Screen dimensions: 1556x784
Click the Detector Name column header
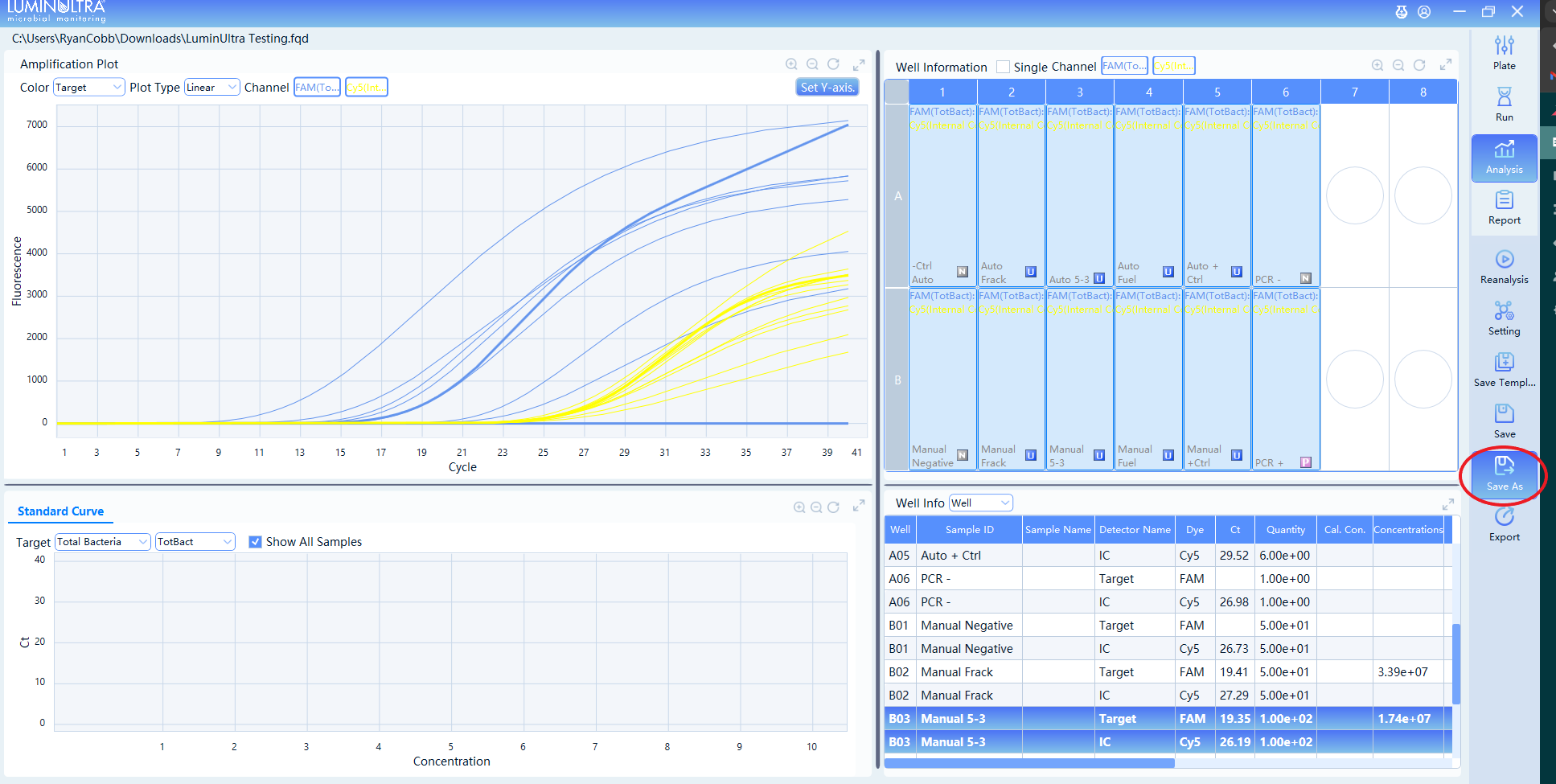(x=1135, y=530)
